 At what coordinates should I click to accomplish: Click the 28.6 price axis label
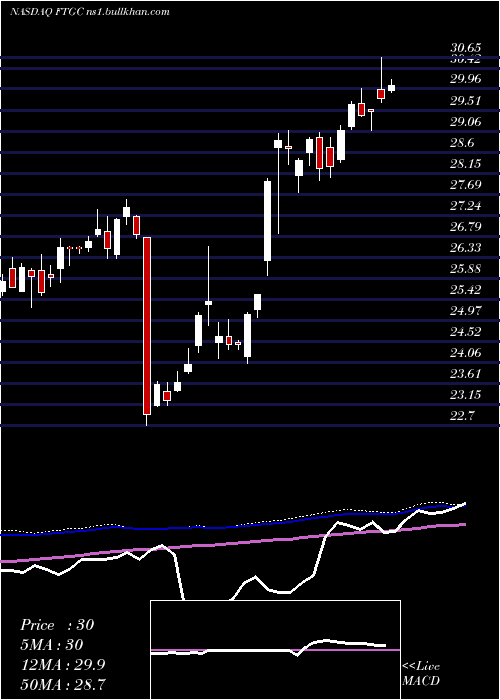[x=462, y=143]
